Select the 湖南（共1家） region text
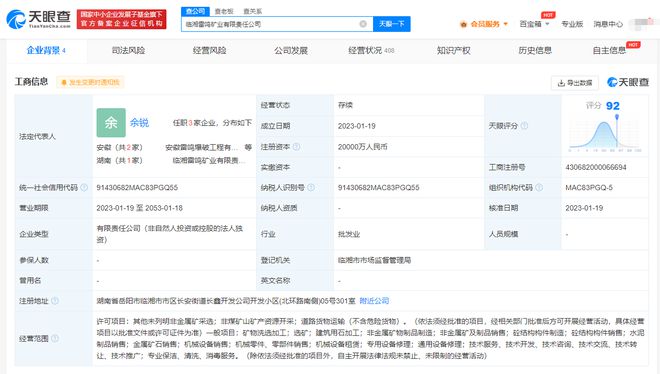Image resolution: width=660 pixels, height=374 pixels. click(120, 160)
